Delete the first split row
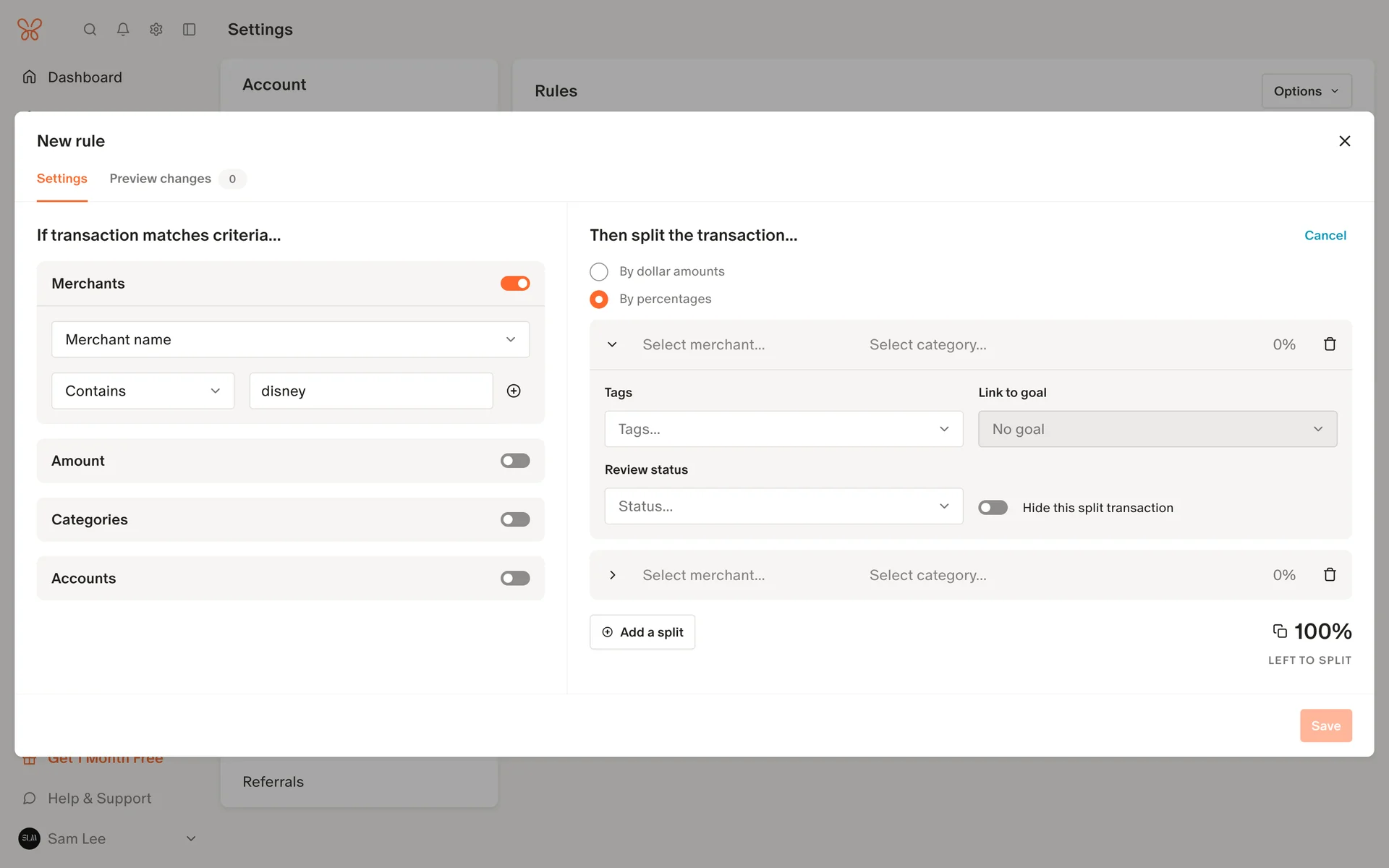The width and height of the screenshot is (1389, 868). coord(1330,344)
